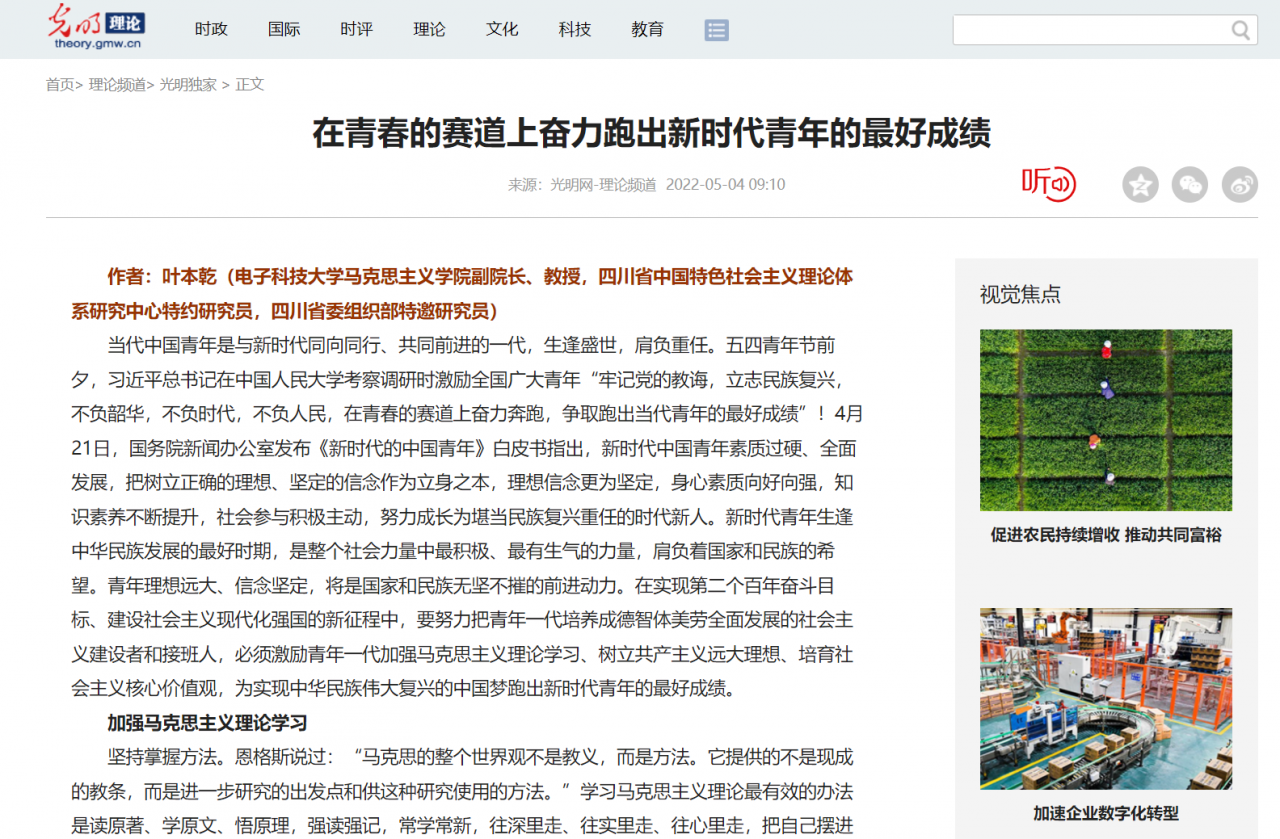
Task: Open the navigation list menu icon
Action: (716, 30)
